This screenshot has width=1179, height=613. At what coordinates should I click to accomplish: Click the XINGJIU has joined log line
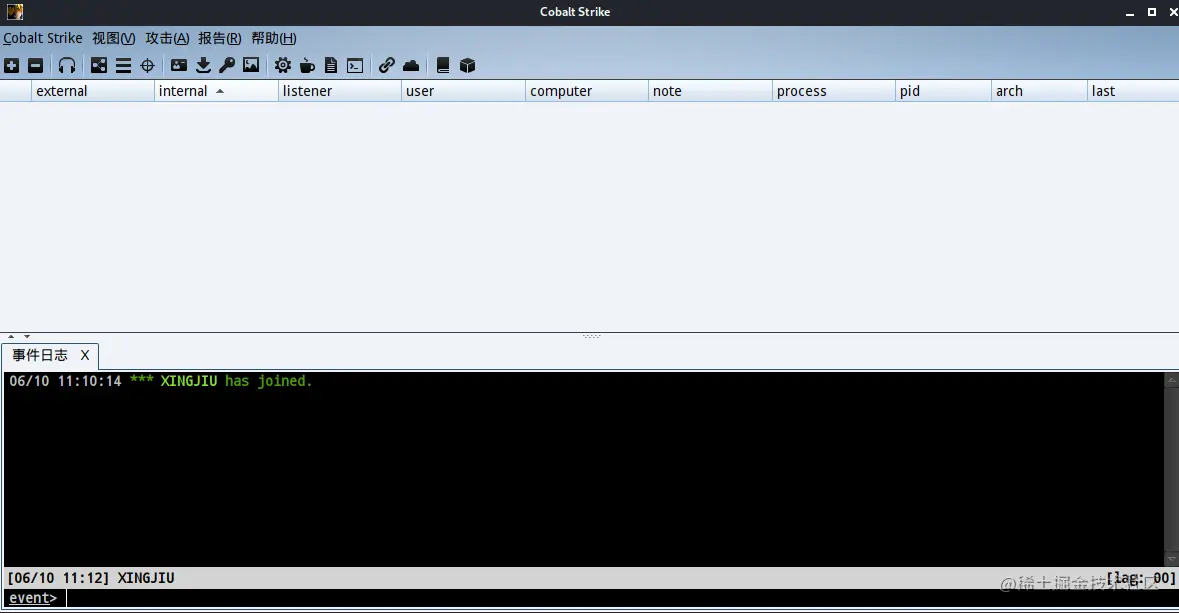[x=160, y=381]
